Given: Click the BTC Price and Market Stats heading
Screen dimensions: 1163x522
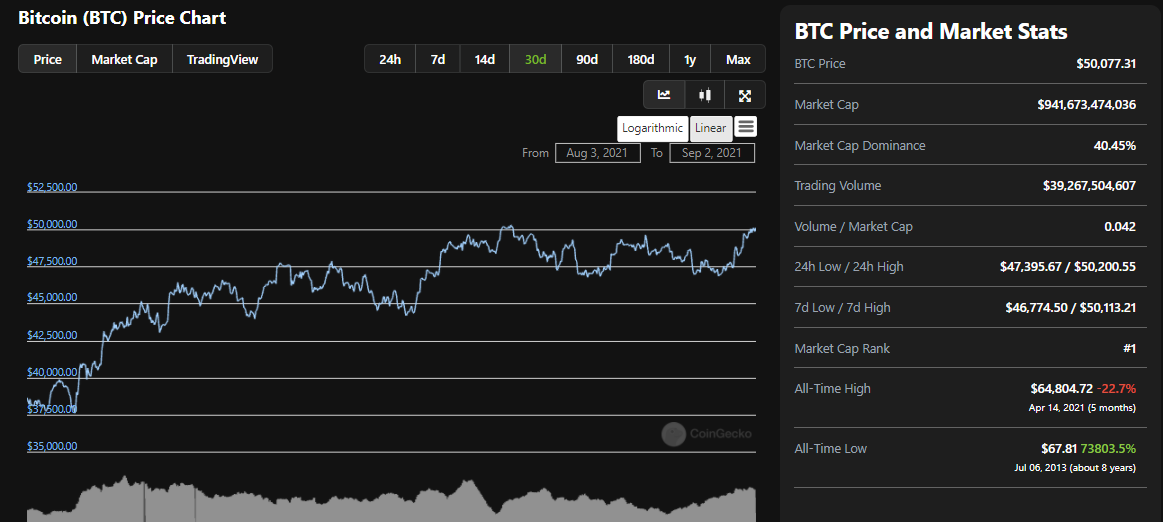Looking at the screenshot, I should [931, 31].
